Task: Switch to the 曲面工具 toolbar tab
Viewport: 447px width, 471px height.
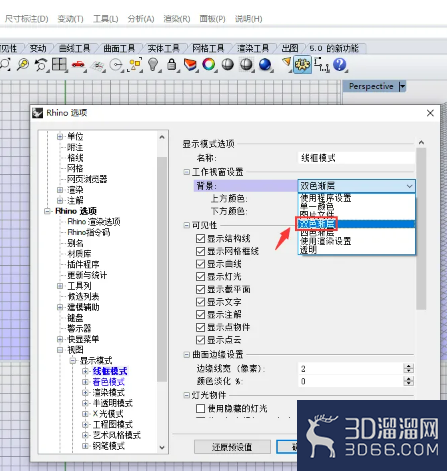Action: [x=119, y=49]
